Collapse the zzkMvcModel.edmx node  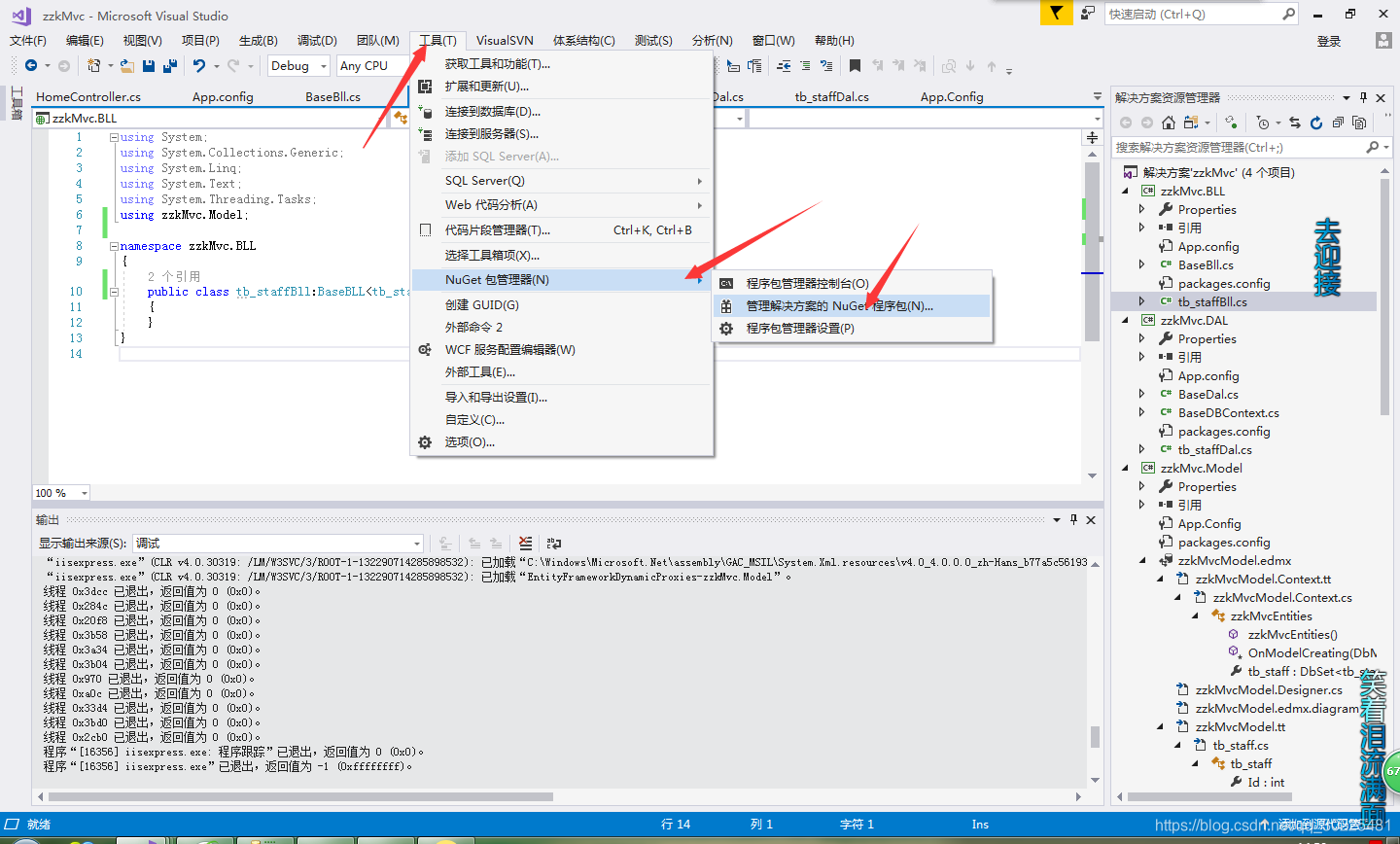click(1142, 561)
